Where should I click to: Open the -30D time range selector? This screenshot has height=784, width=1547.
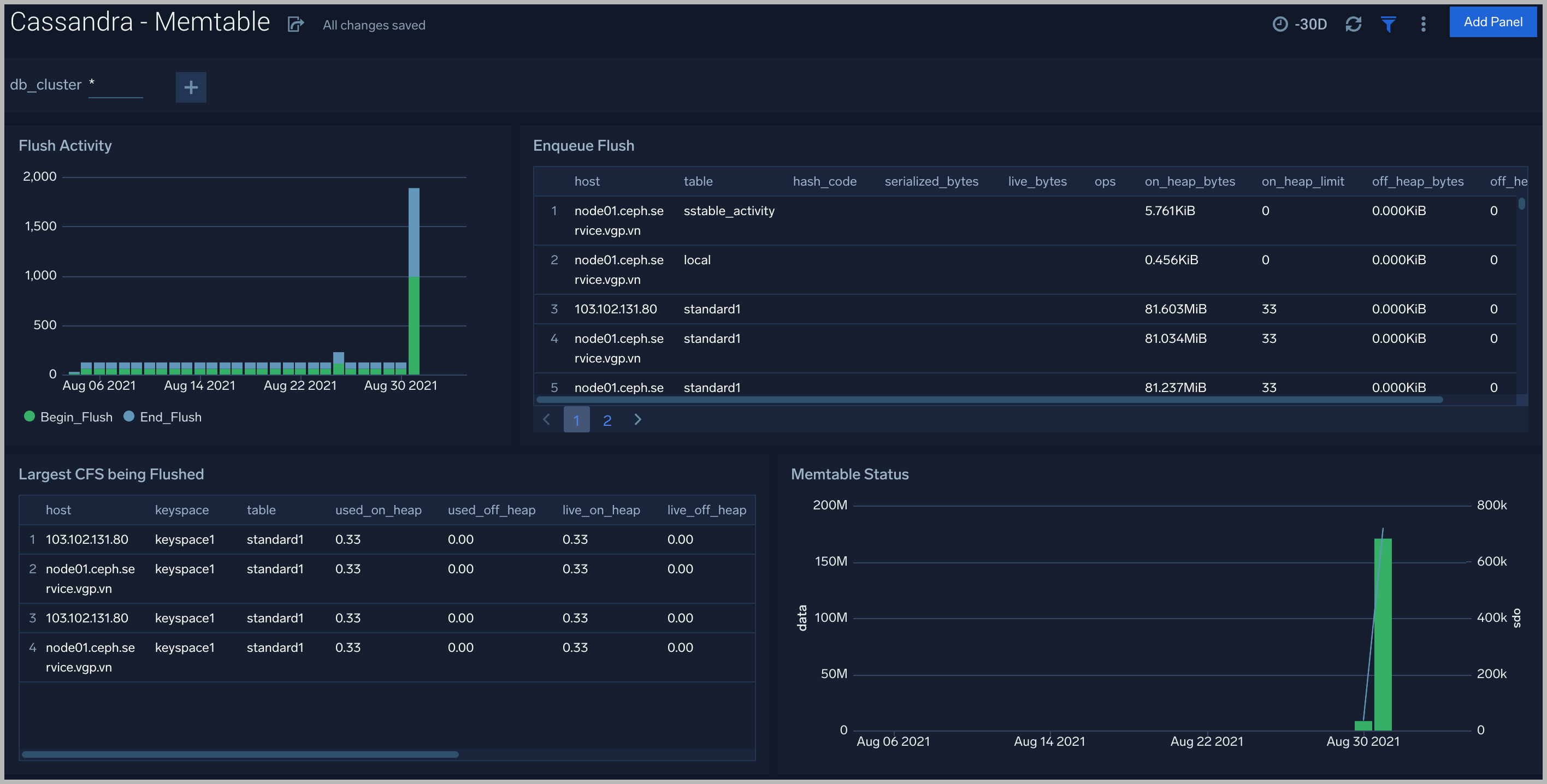[1311, 24]
